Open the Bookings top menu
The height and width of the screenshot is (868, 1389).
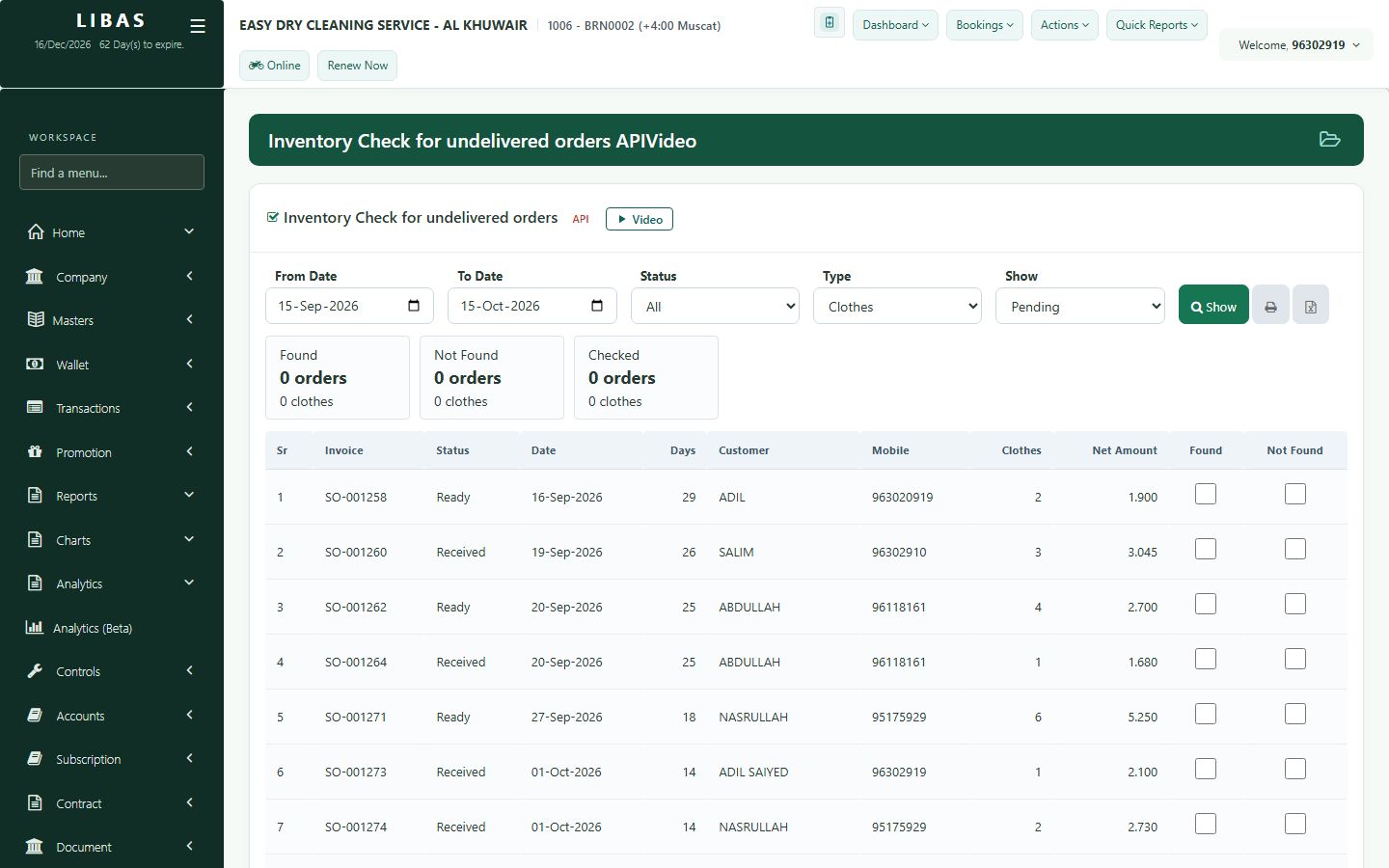(x=985, y=25)
